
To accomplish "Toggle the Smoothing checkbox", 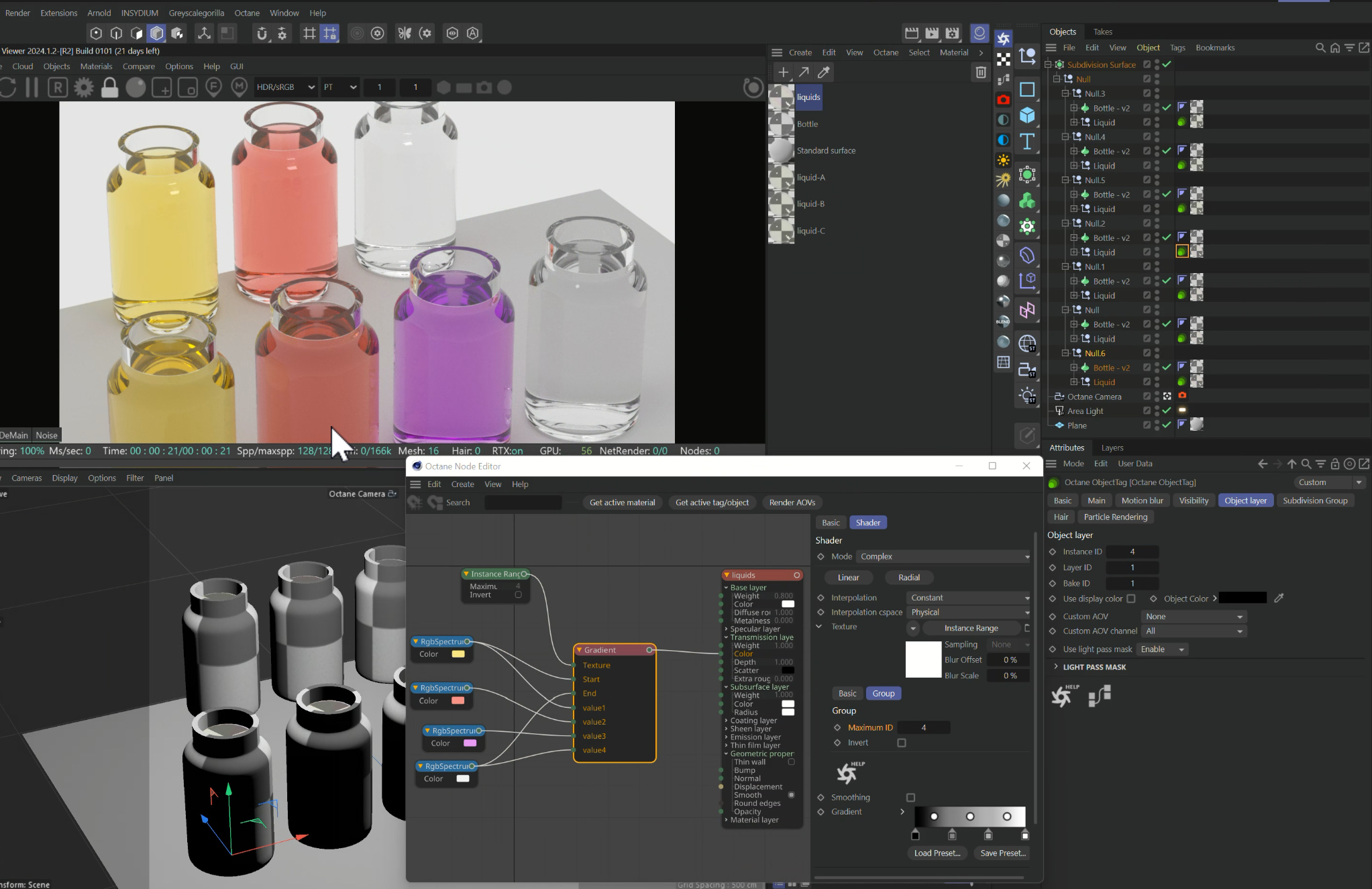I will [910, 798].
